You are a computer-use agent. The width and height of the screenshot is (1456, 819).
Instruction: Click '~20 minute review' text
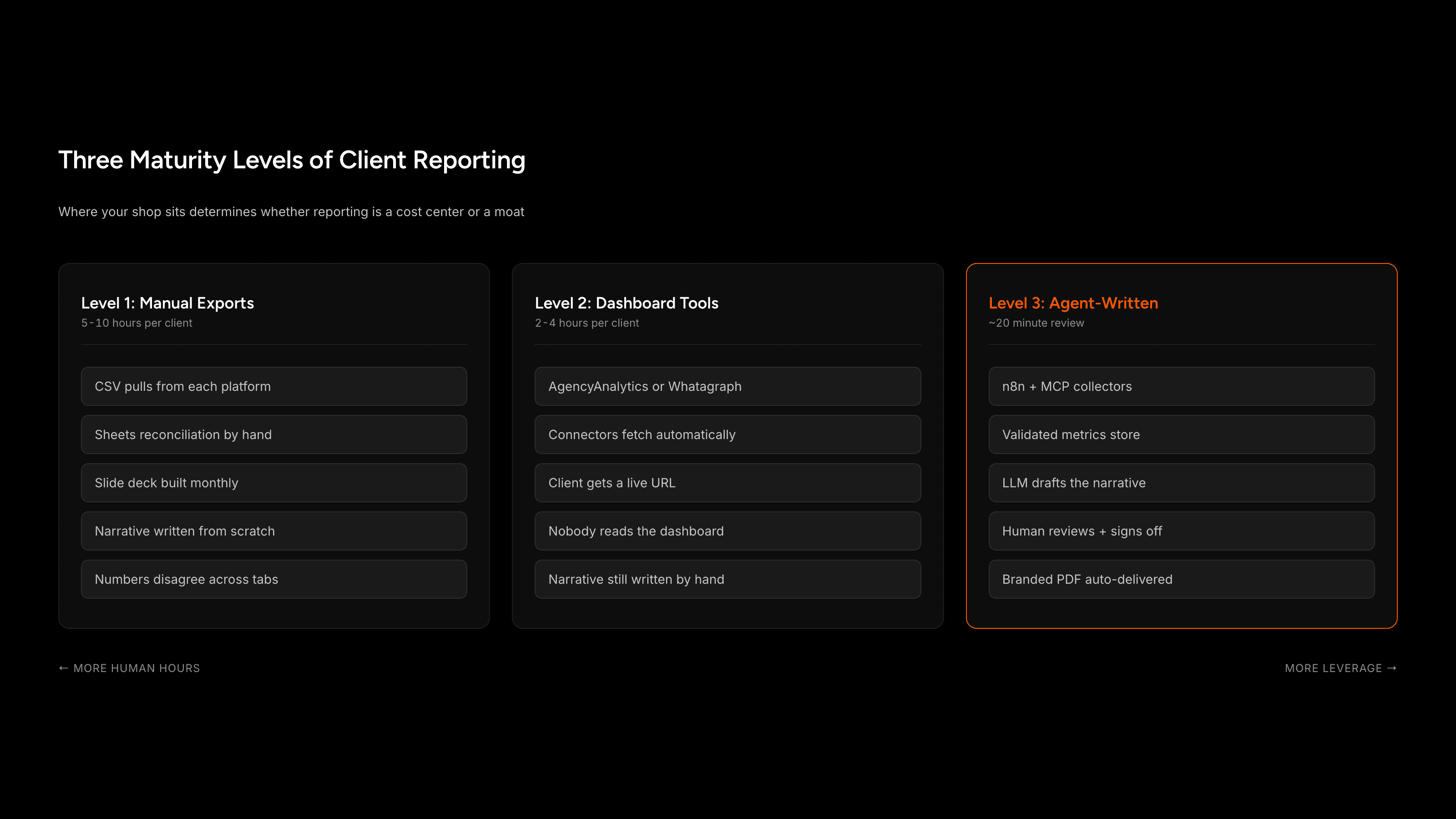point(1036,323)
